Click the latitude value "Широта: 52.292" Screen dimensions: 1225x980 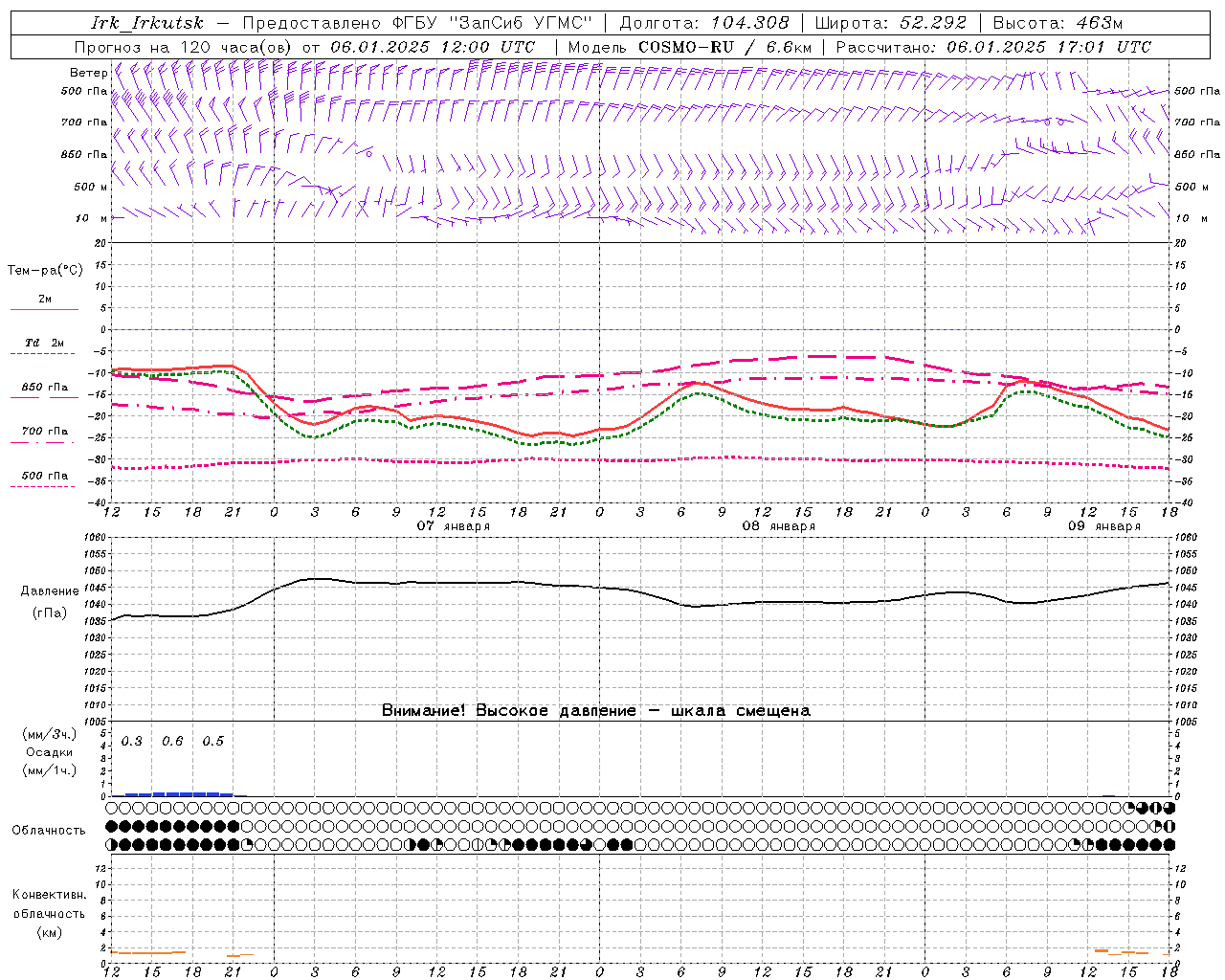890,23
